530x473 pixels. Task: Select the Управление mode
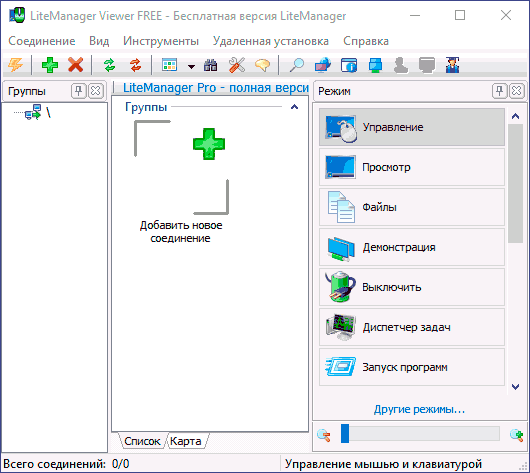coord(412,127)
